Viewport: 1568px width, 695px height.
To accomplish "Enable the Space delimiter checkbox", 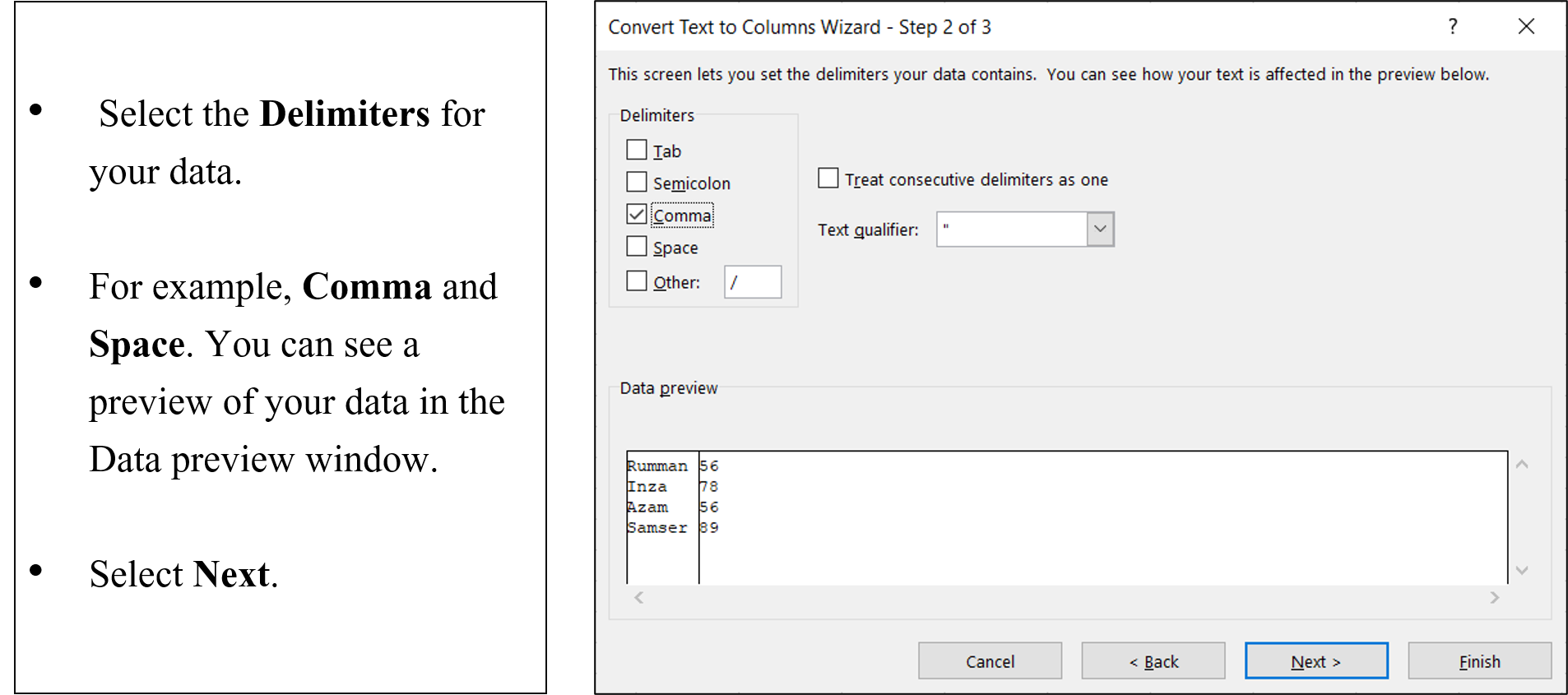I will (x=637, y=246).
